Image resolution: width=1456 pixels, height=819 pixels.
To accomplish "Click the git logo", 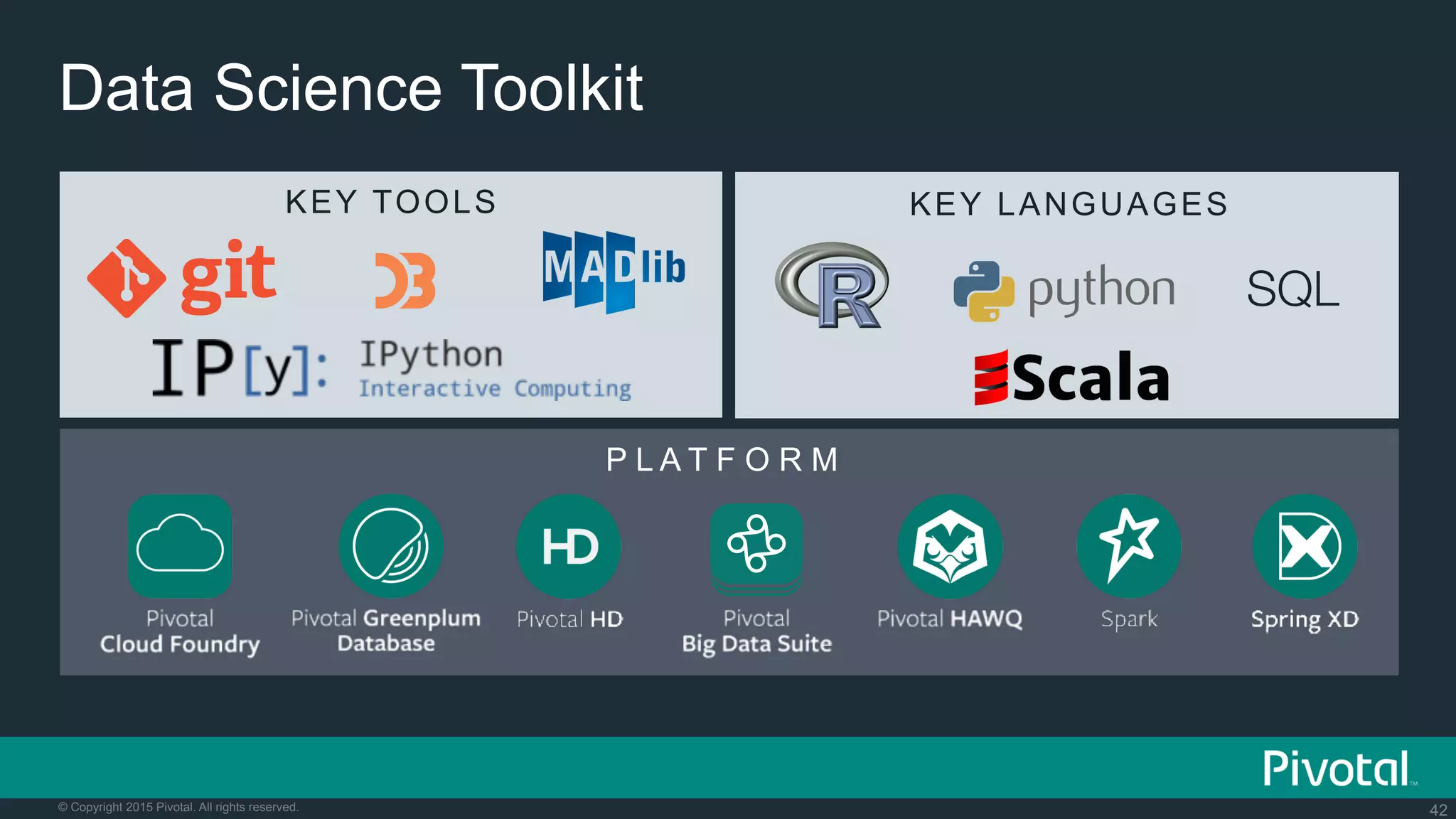I will click(x=181, y=278).
